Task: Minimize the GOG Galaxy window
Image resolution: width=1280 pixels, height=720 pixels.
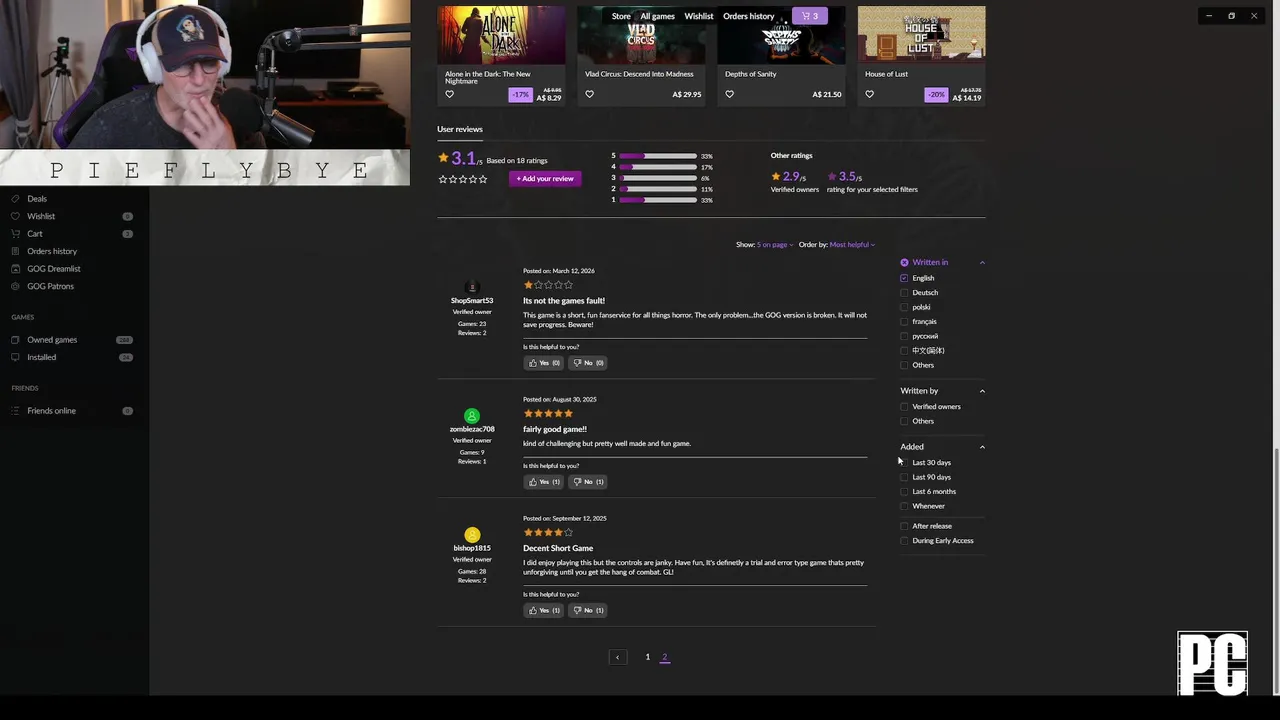Action: (1208, 16)
